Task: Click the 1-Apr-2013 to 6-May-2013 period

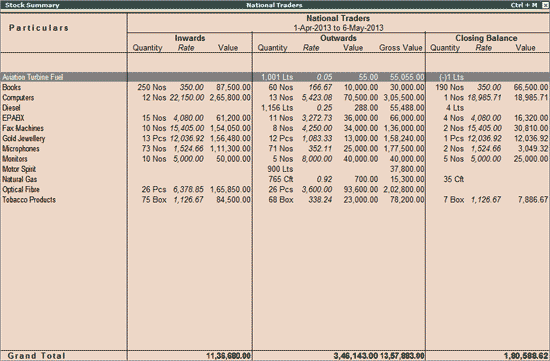Action: click(x=338, y=28)
